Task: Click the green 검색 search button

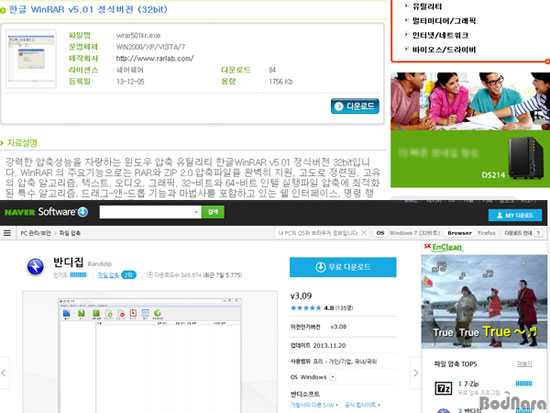Action: (213, 212)
